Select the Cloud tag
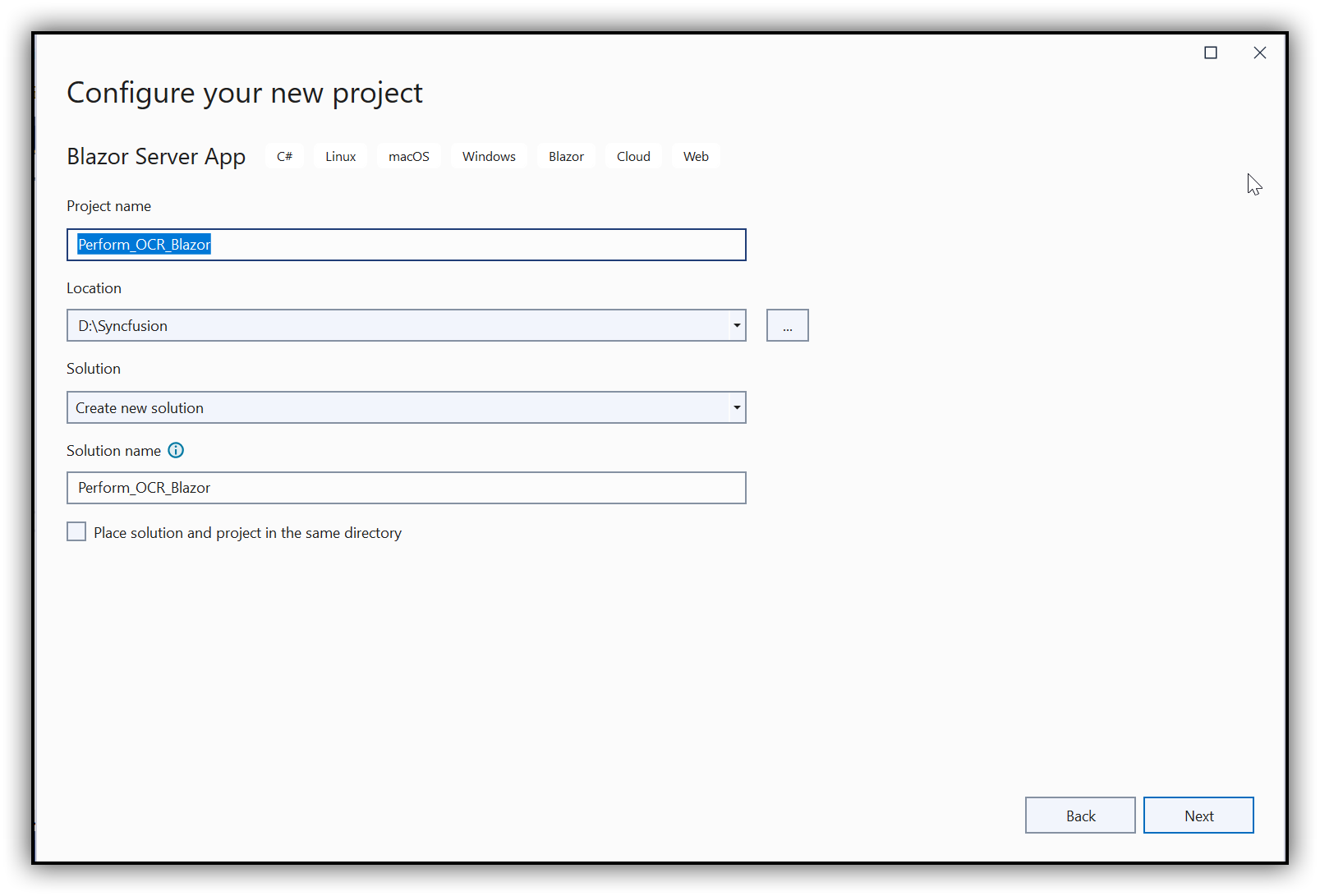 (632, 155)
